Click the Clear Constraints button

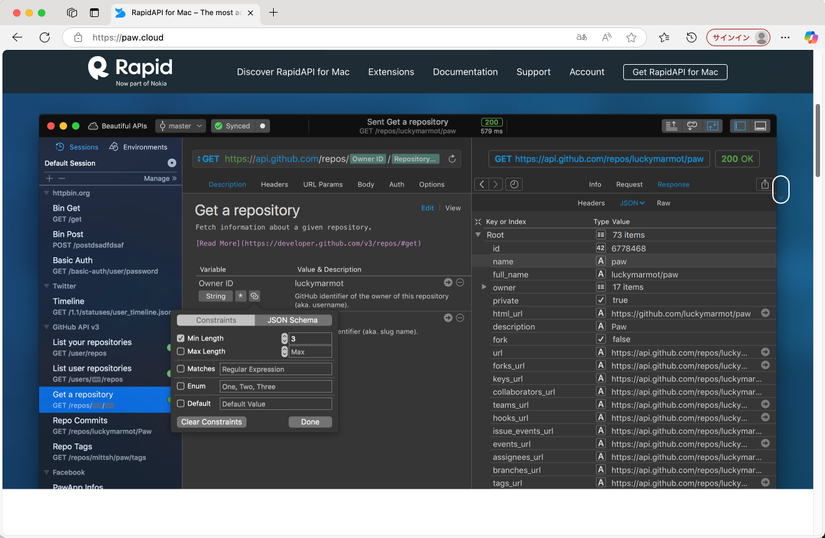(212, 422)
